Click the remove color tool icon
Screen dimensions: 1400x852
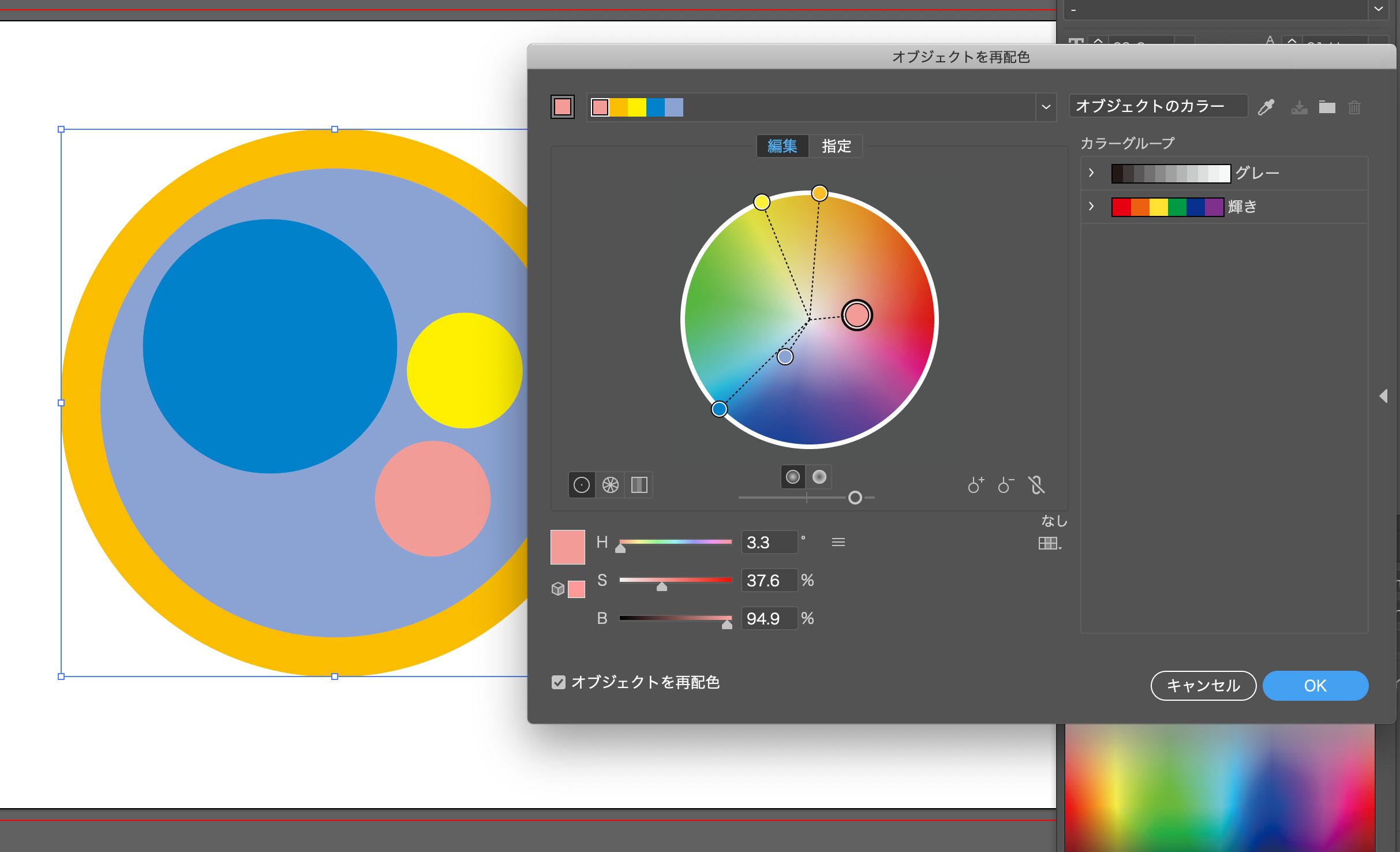point(1005,485)
